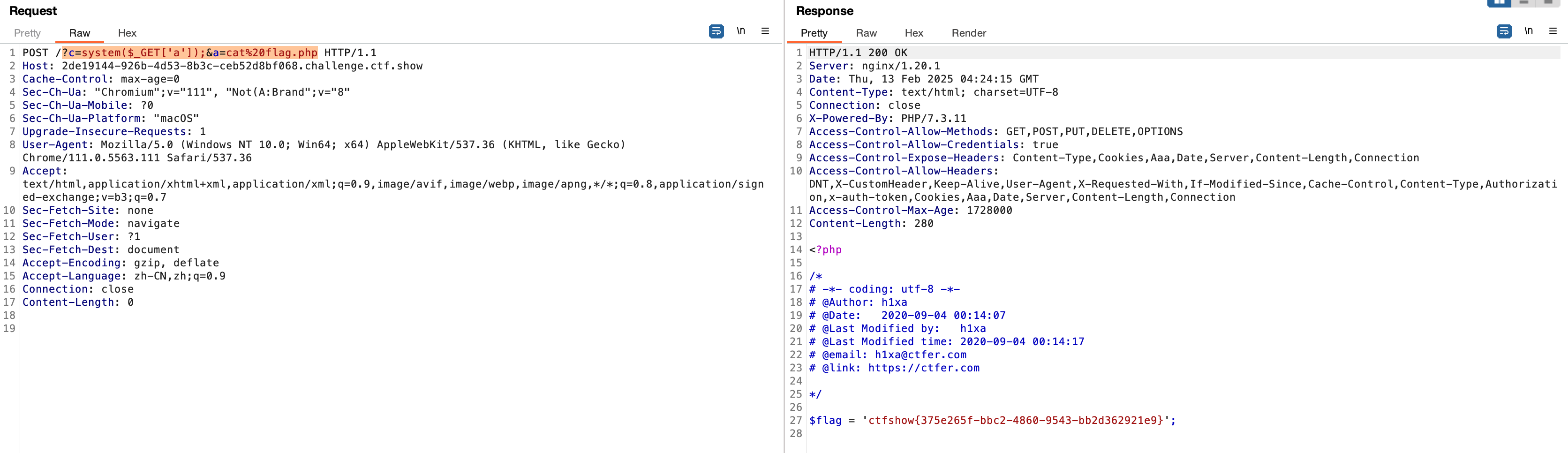The image size is (1568, 453).
Task: Click the HTTP/1.1 200 OK status line
Action: [x=858, y=53]
